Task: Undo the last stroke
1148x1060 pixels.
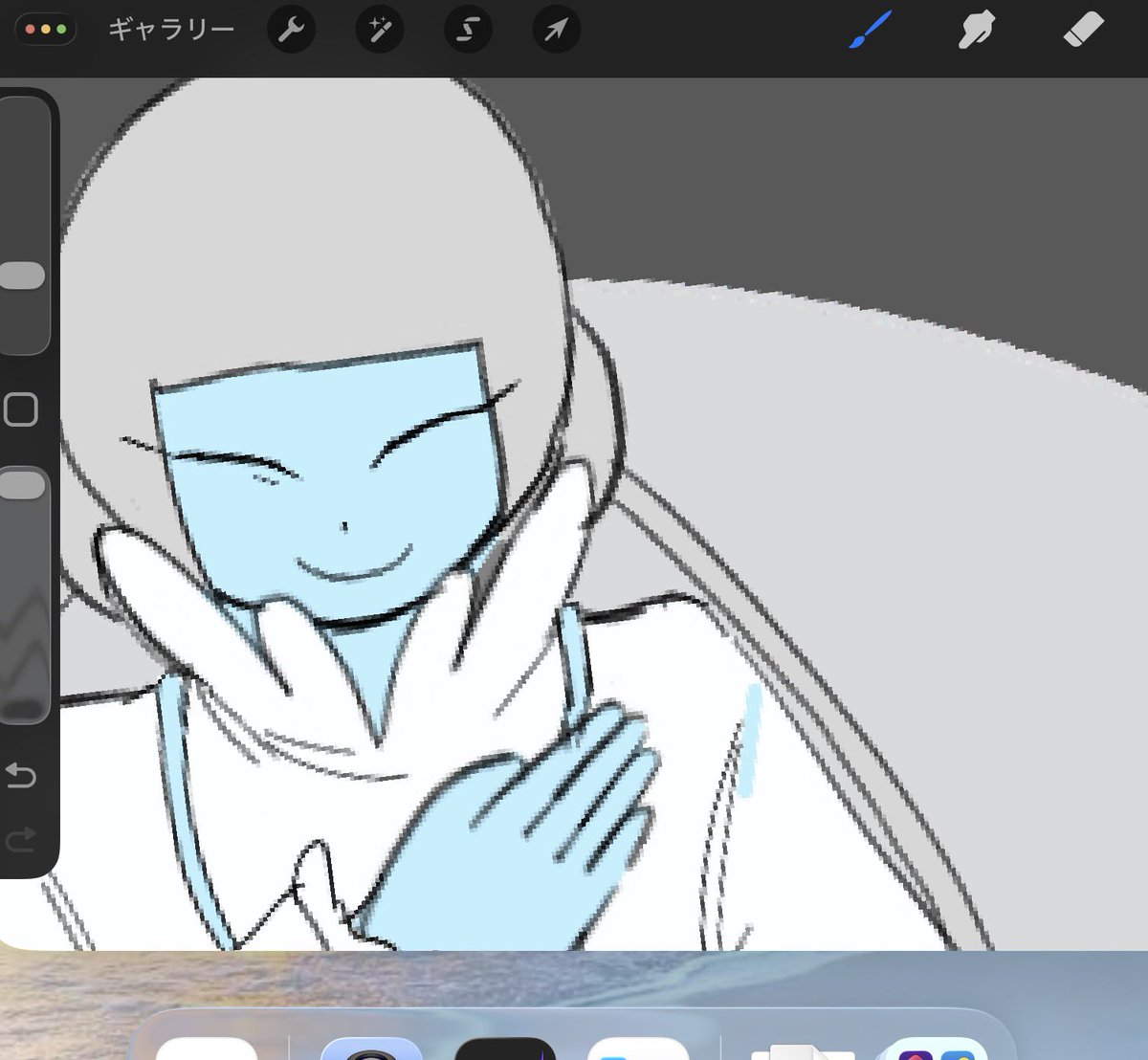Action: click(x=20, y=774)
